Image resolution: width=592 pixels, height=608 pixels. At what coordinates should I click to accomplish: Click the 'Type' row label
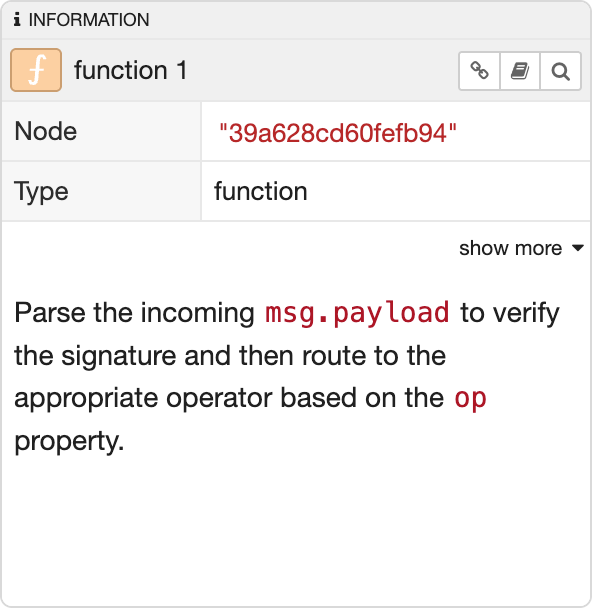[41, 191]
